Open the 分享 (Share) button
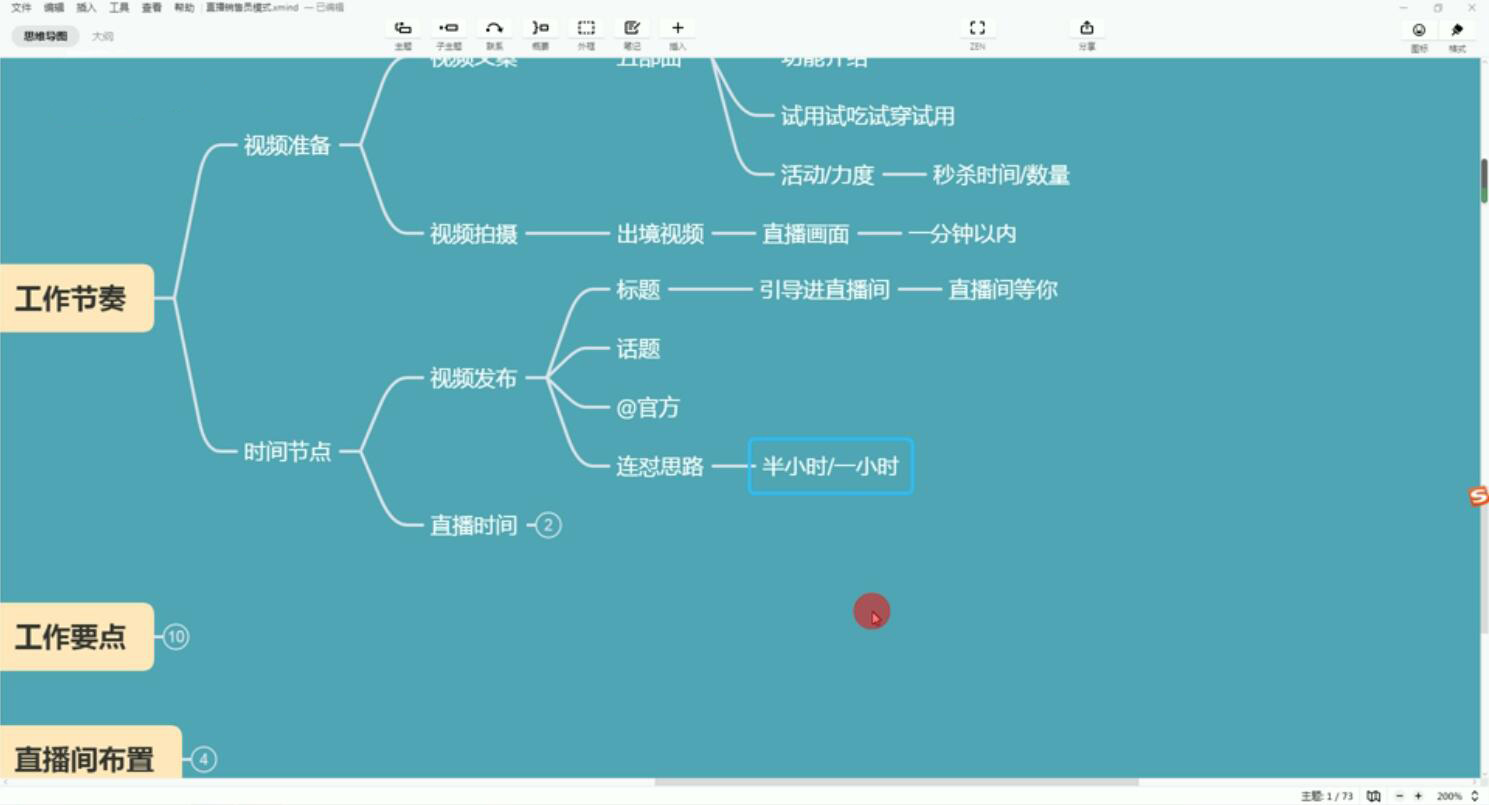The height and width of the screenshot is (805, 1489). pos(1087,28)
